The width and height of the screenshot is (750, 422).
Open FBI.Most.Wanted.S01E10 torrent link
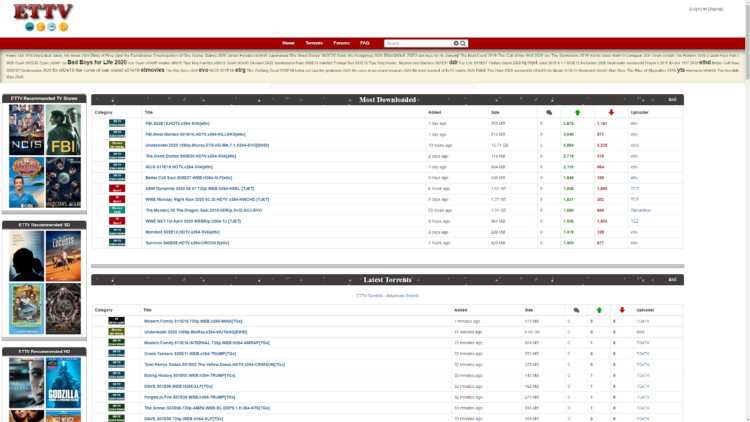[195, 134]
